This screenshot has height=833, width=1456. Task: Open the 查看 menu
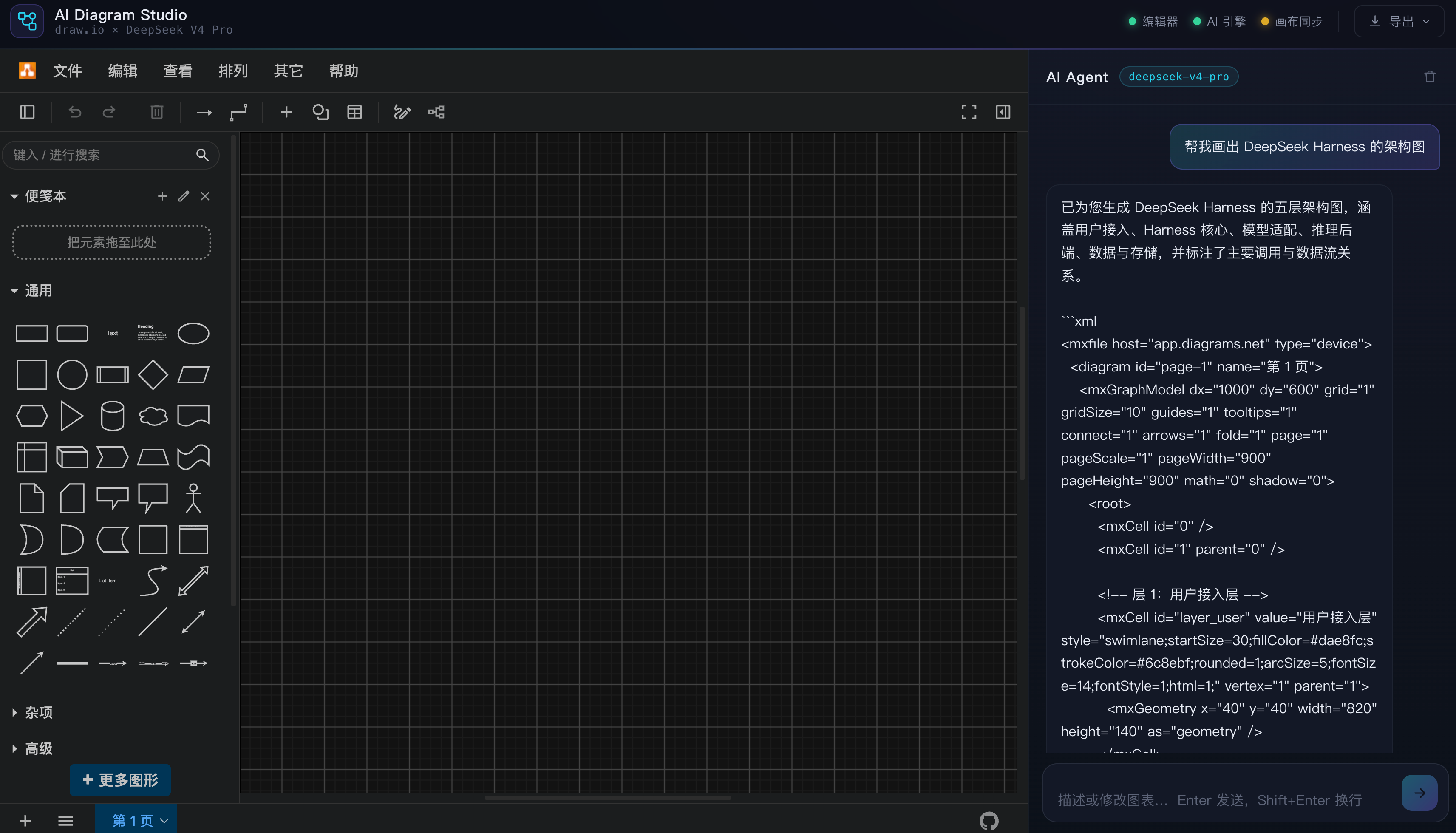178,71
